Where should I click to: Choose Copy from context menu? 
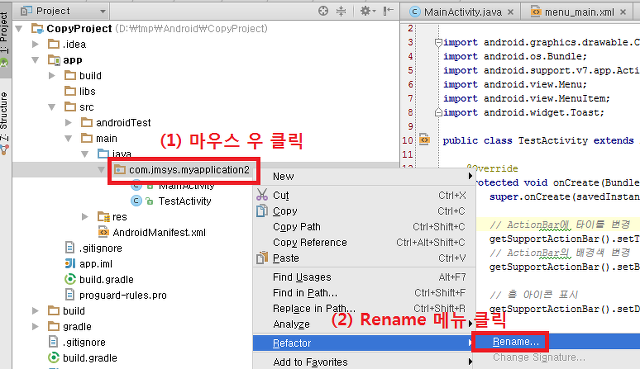pyautogui.click(x=364, y=211)
